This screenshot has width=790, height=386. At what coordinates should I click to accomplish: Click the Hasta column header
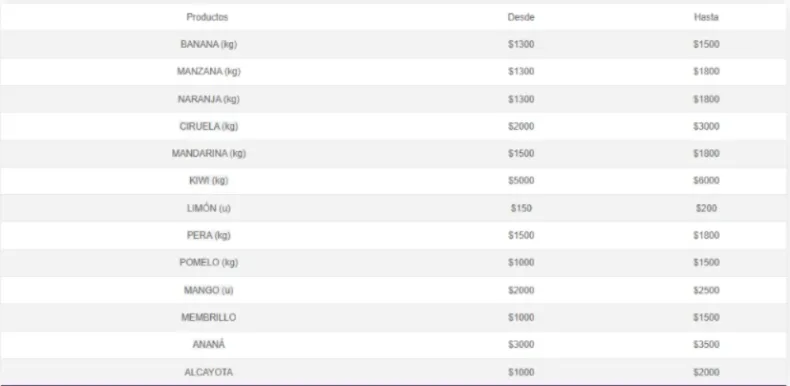706,17
